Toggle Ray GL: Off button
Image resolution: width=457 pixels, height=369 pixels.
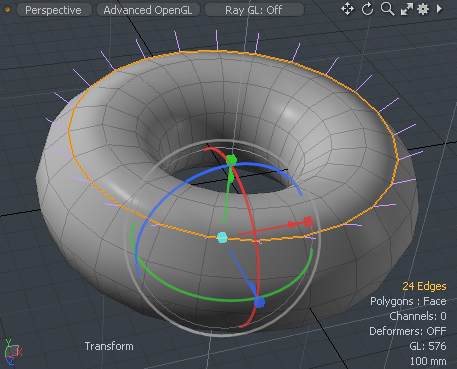254,10
